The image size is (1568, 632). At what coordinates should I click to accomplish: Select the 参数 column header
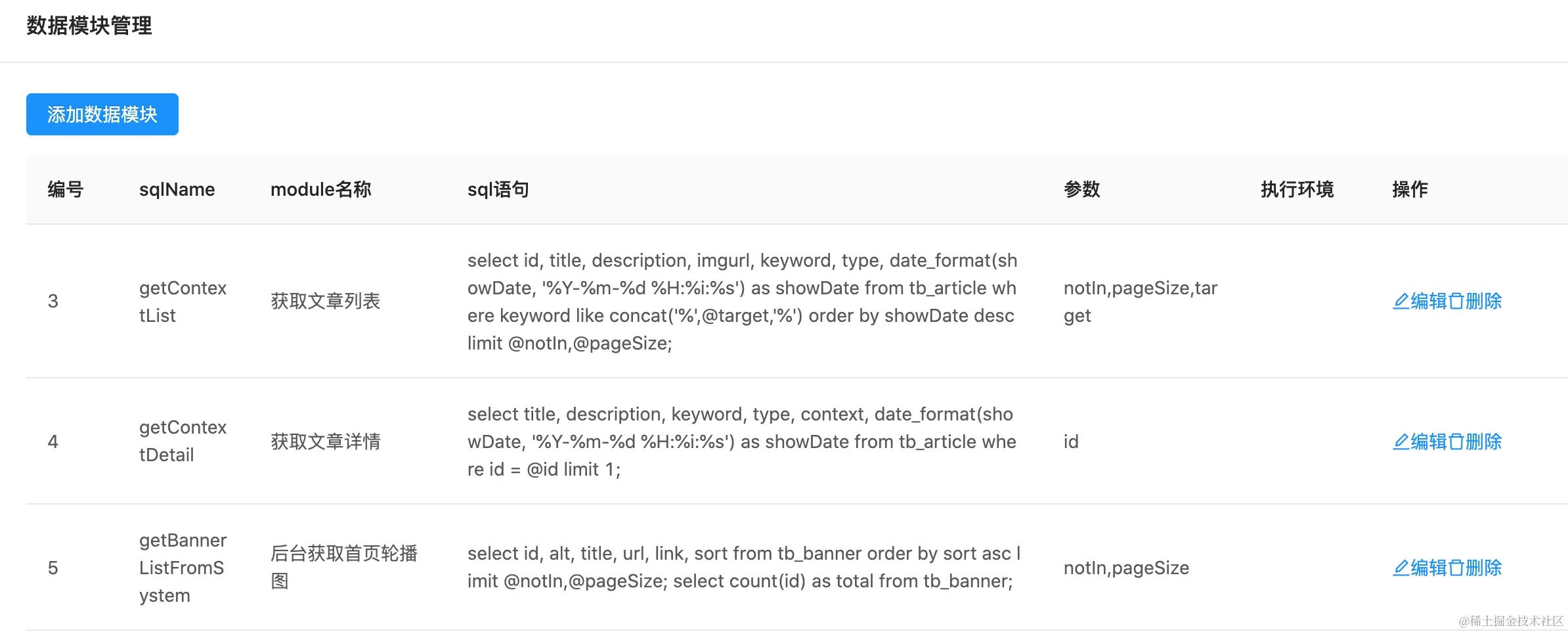(x=1081, y=190)
